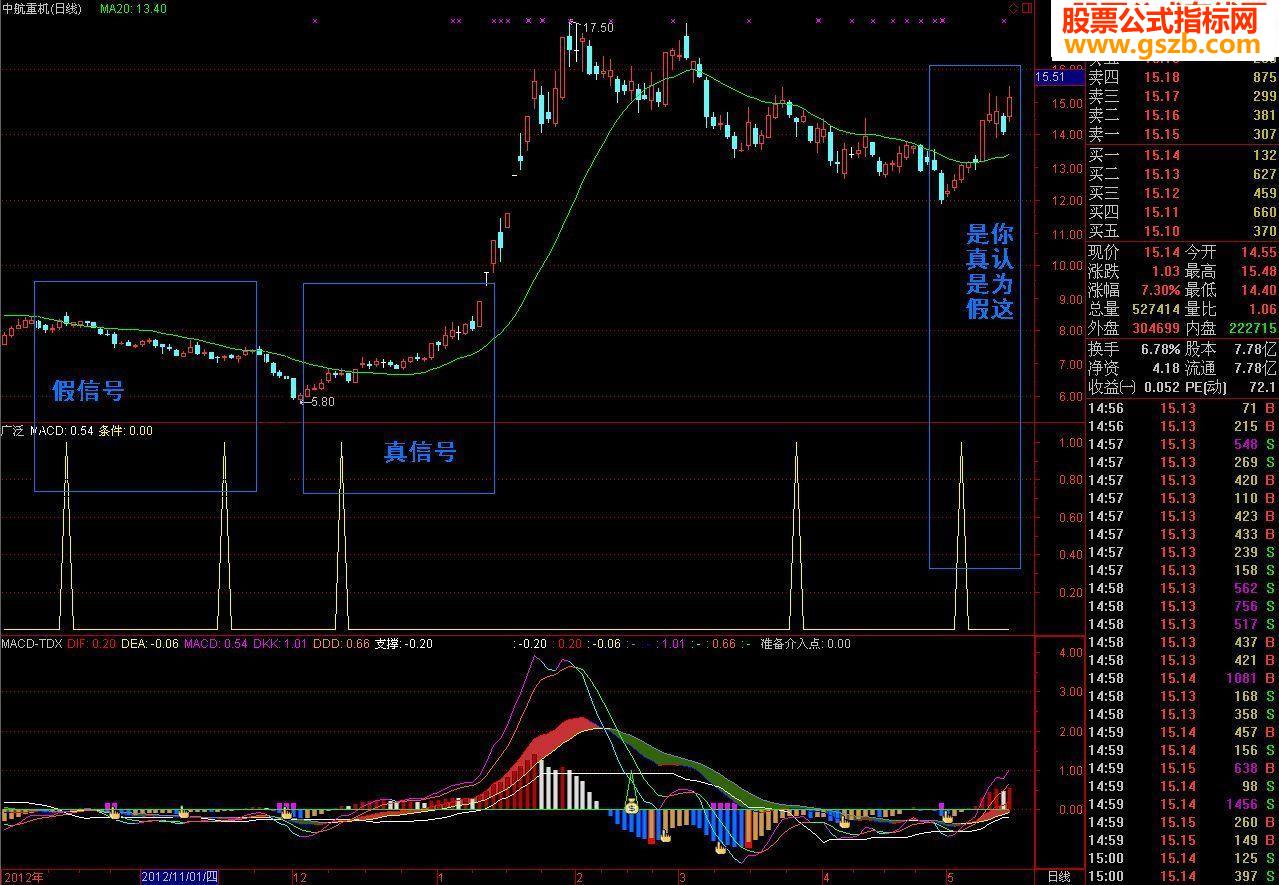Click the 量比 1.06 value
This screenshot has width=1279, height=885.
tap(1261, 310)
